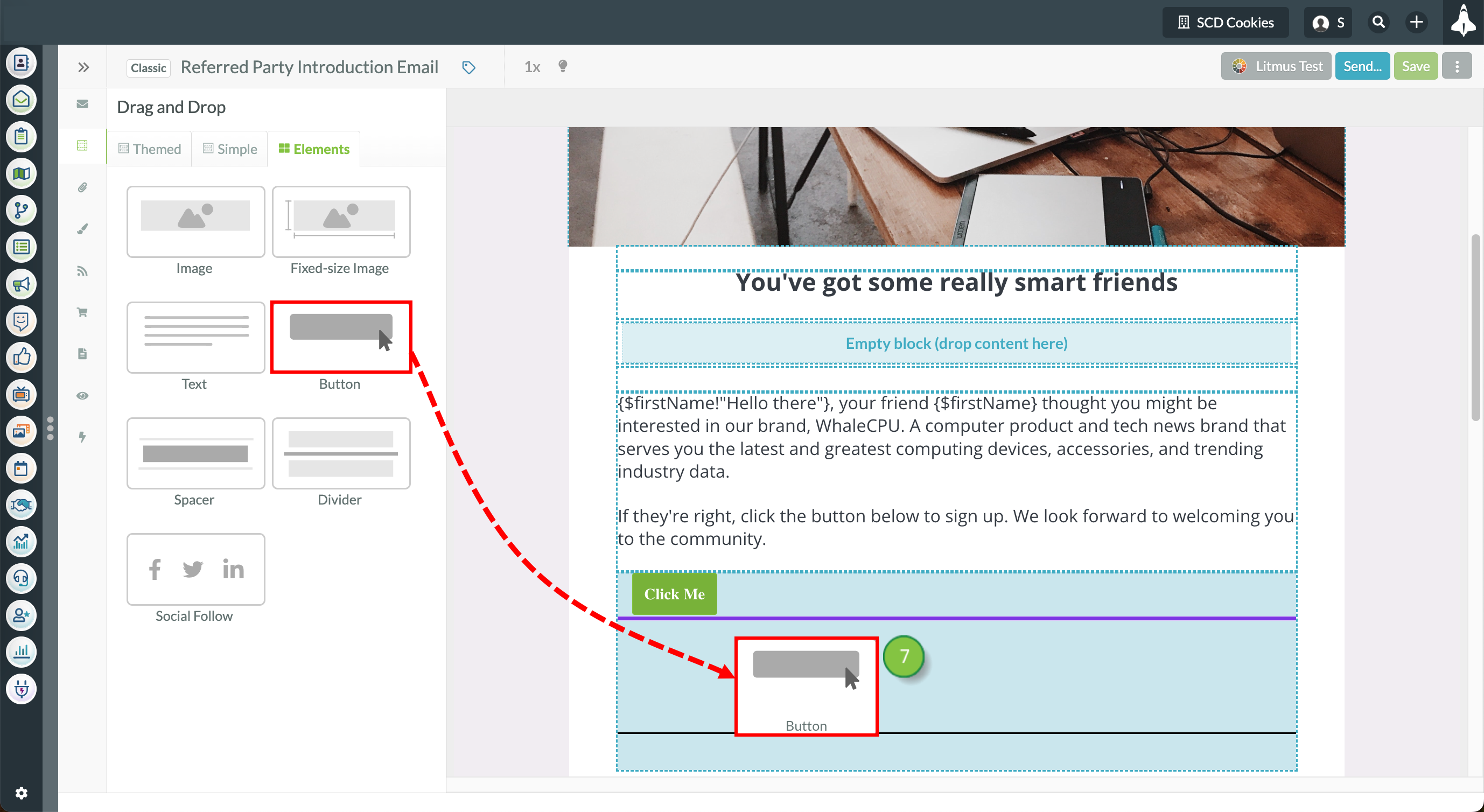This screenshot has width=1484, height=812.
Task: Click the Referred Party Introduction Email title
Action: click(310, 67)
